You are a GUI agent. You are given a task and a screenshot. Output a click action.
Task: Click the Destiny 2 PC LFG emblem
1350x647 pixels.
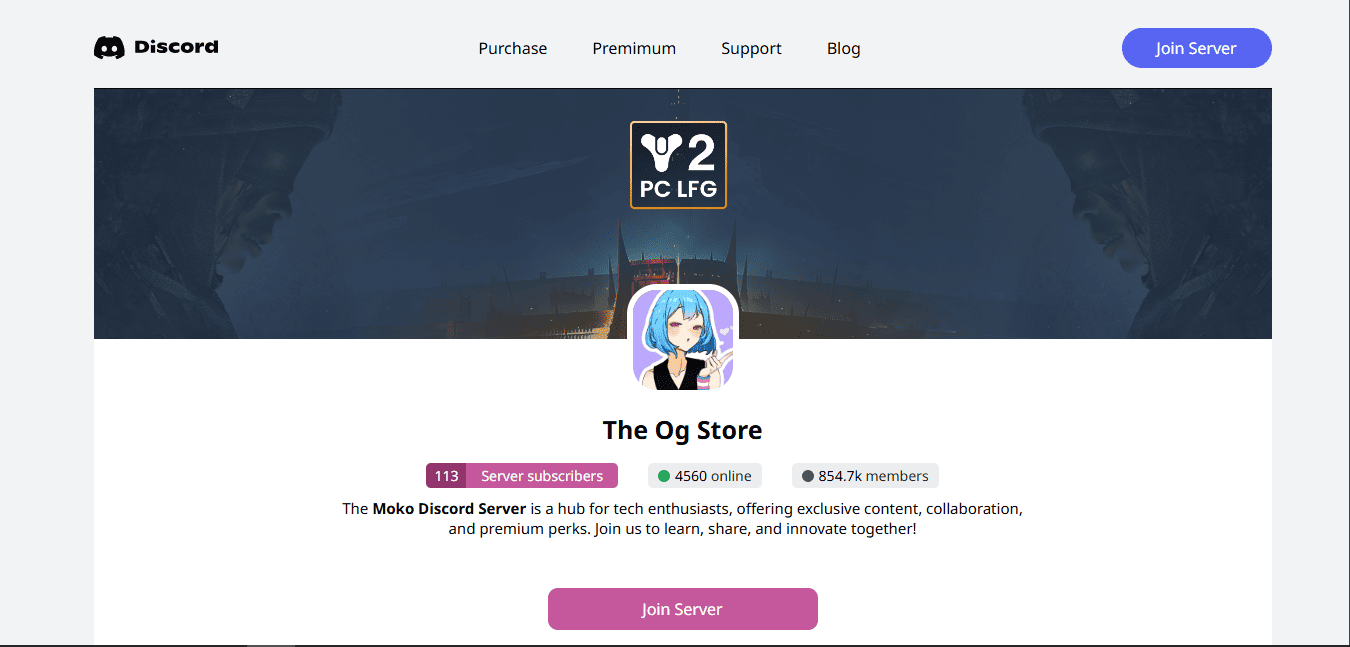(678, 165)
